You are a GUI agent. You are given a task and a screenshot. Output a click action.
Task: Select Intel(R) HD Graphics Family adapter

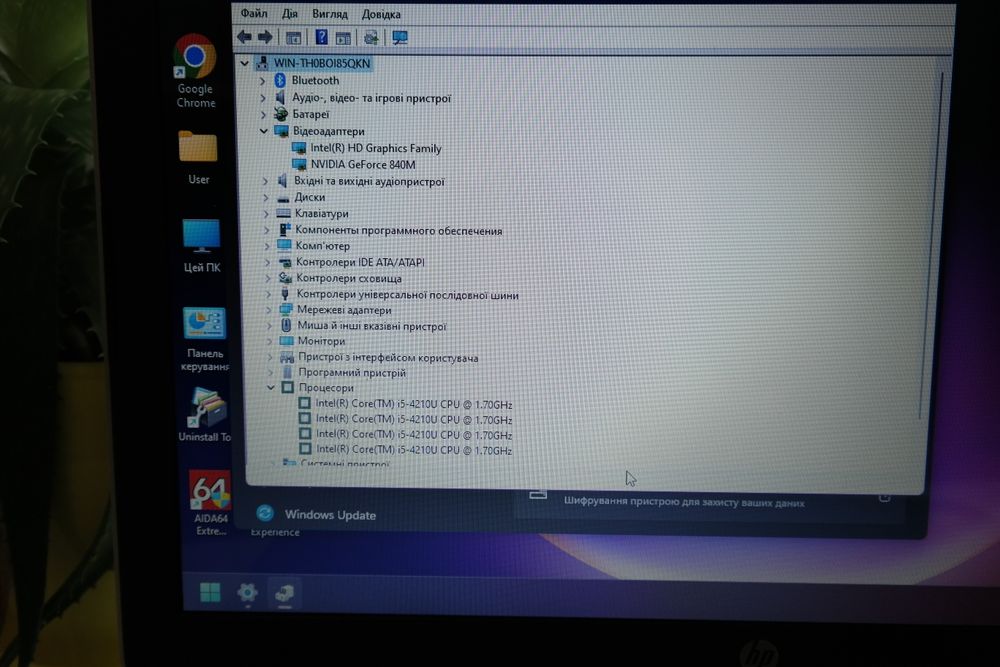coord(376,148)
